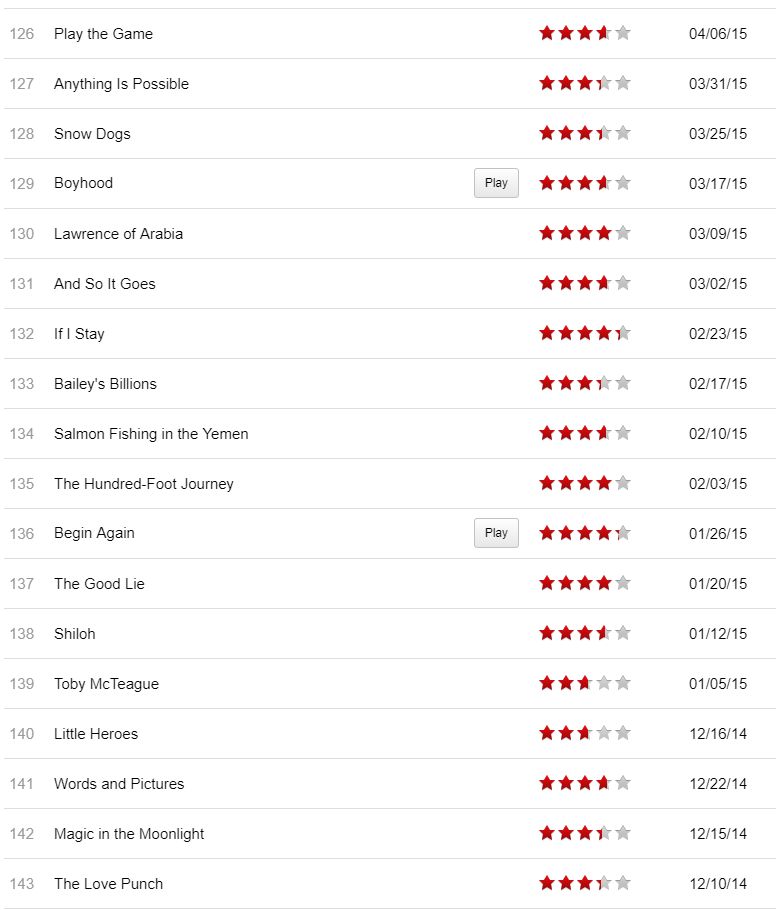Open the Magic in the Moonlight title
The height and width of the screenshot is (910, 776).
129,834
